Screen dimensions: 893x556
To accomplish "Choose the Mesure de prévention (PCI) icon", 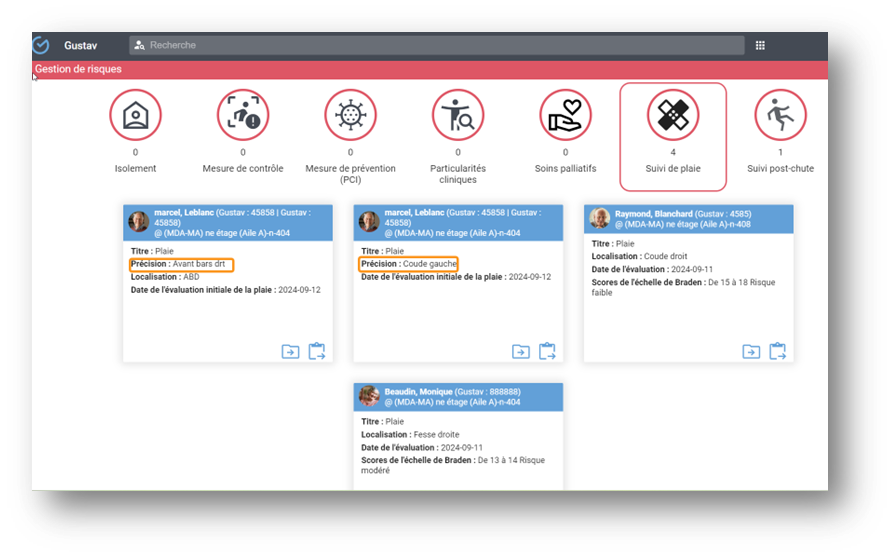I will (x=350, y=116).
